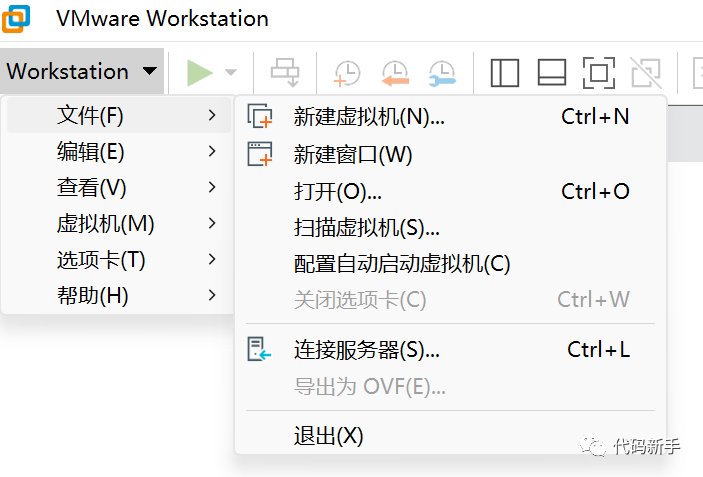Viewport: 703px width, 477px height.
Task: Choose 扫描虚拟机(S)... menu entry
Action: point(451,227)
